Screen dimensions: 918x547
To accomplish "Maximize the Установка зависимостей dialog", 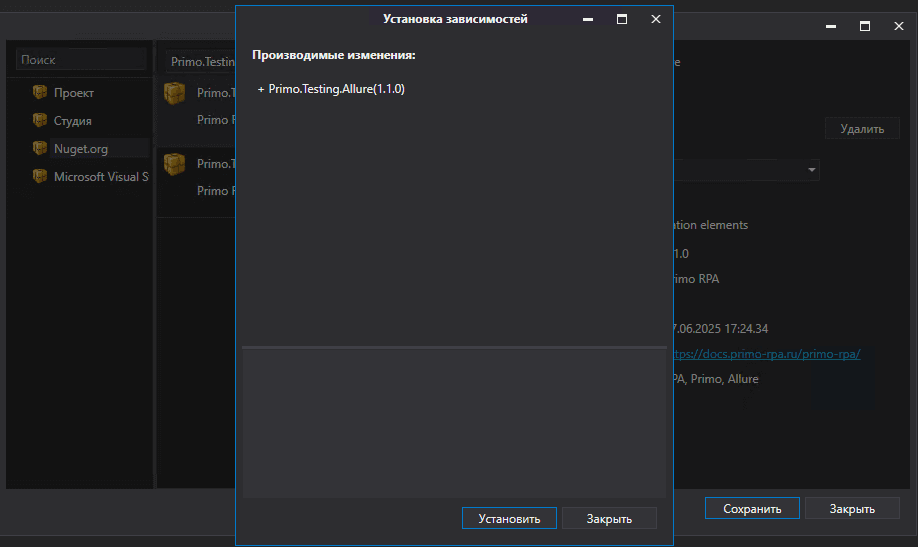I will [x=622, y=19].
